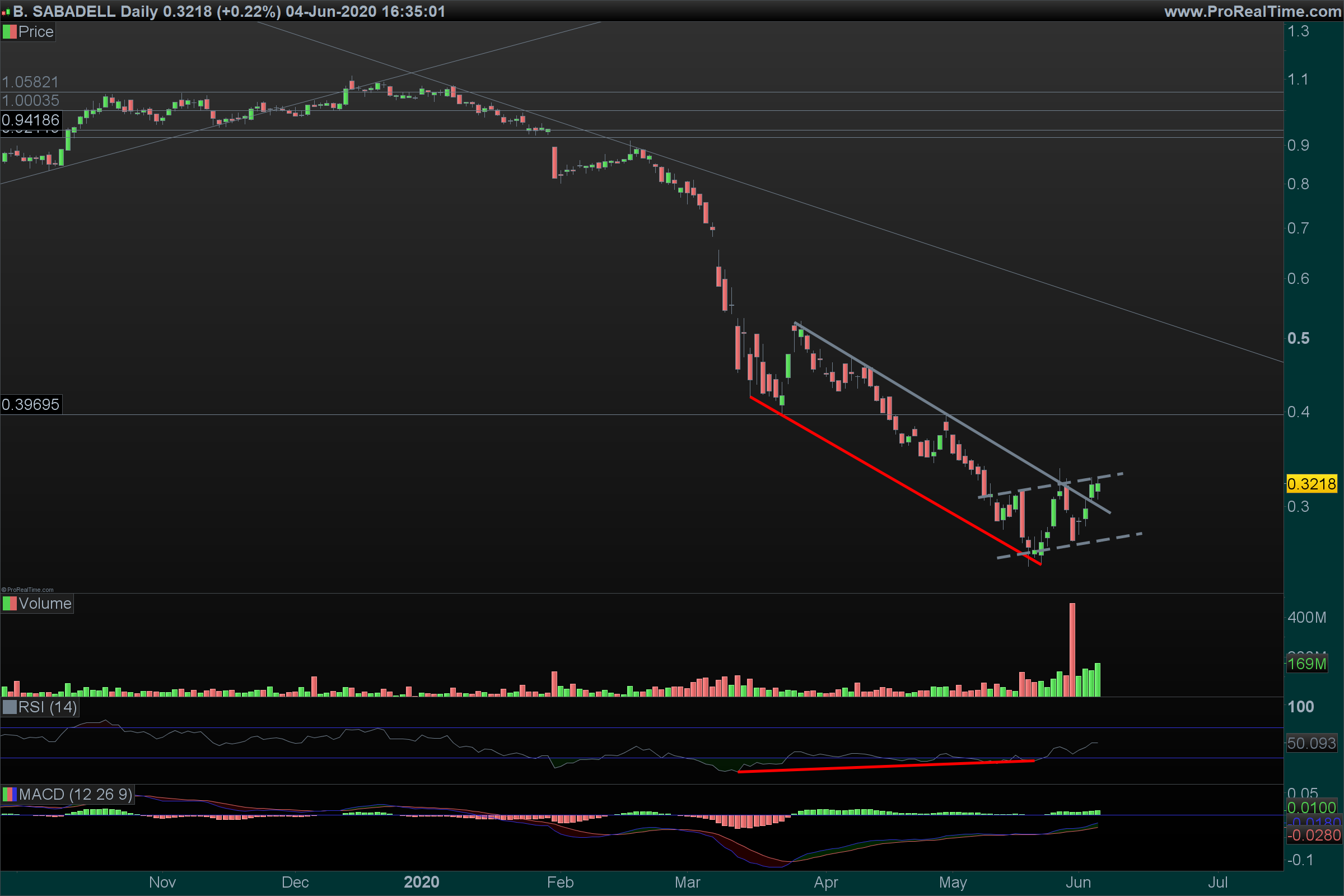Image resolution: width=1344 pixels, height=896 pixels.
Task: Open the MACD (12 26 9) settings label
Action: click(75, 794)
